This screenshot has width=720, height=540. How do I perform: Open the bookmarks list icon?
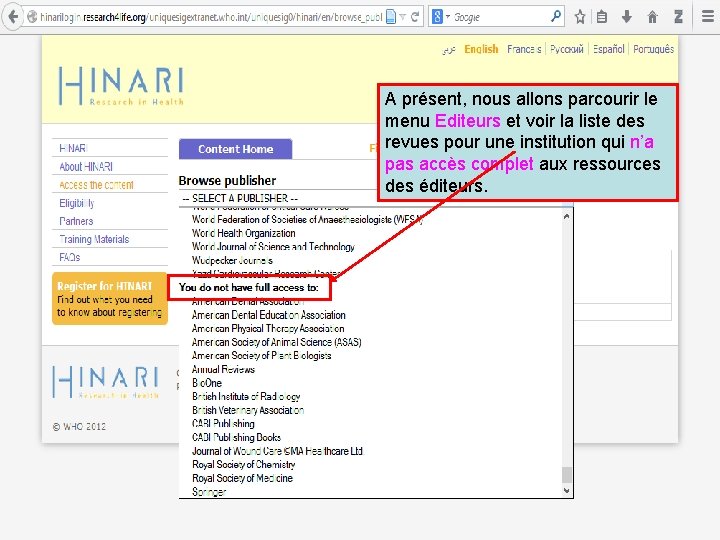tap(602, 17)
